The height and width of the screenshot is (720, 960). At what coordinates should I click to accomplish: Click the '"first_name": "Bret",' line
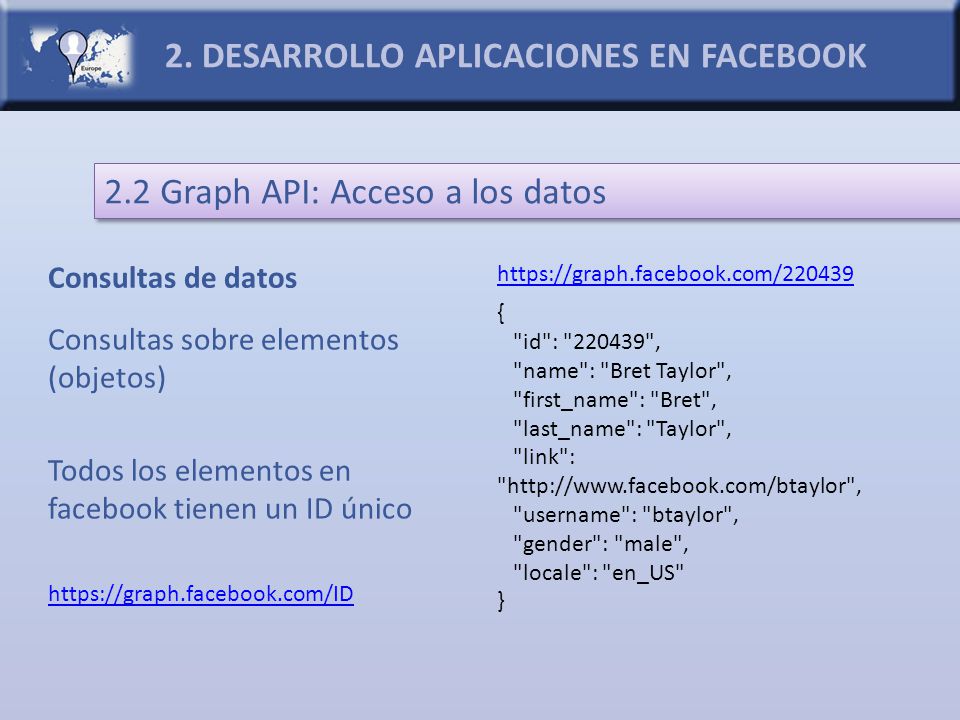(615, 400)
